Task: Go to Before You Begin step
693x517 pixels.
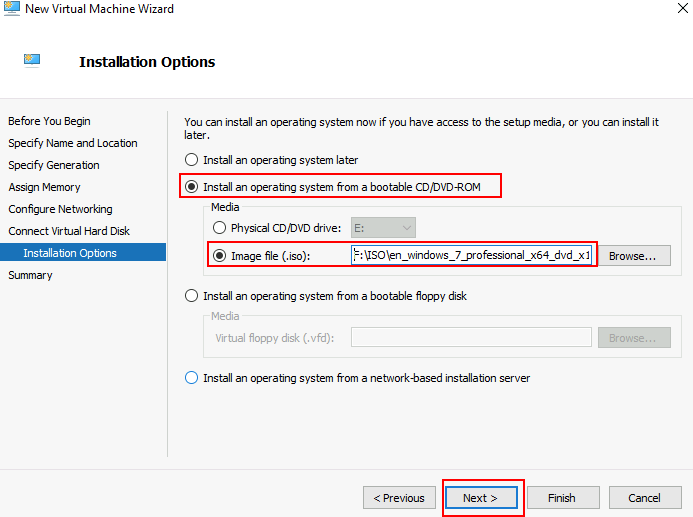Action: pos(49,121)
